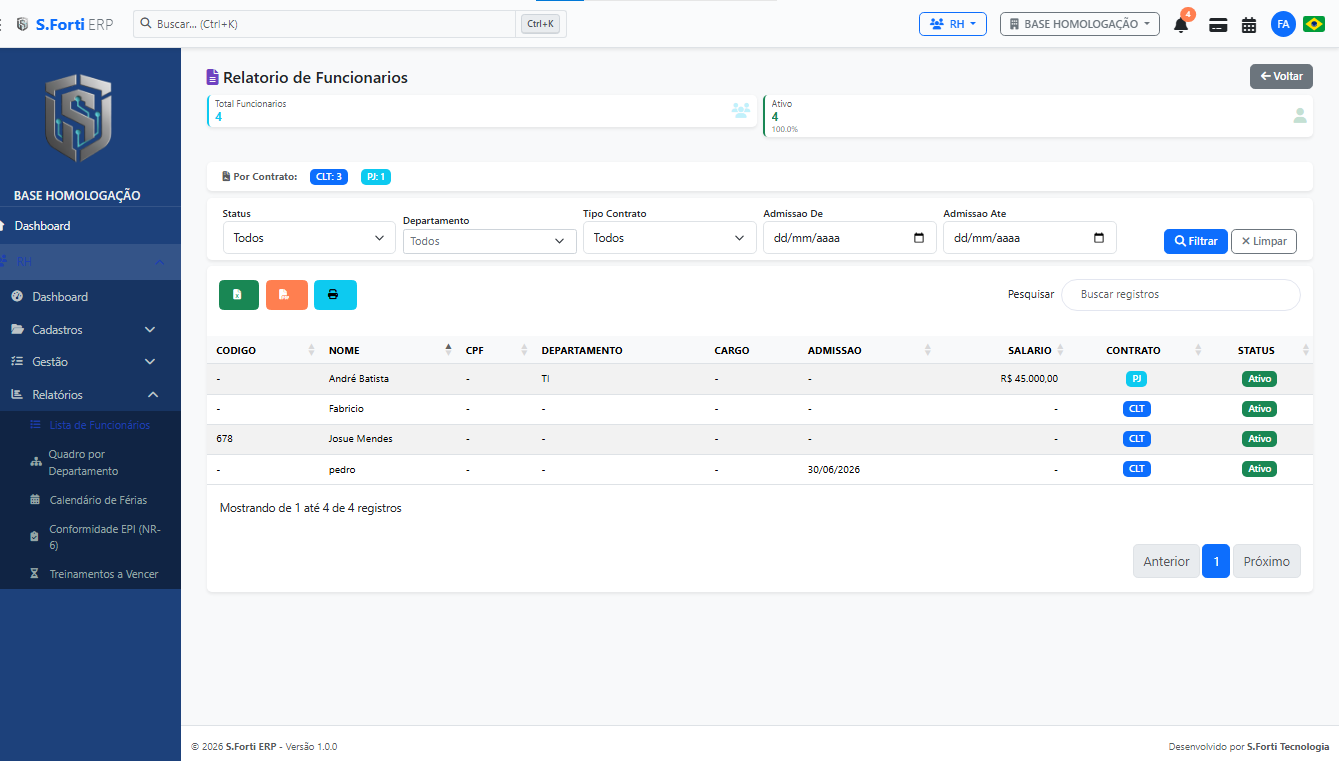Open the Dashboard item under RH
The image size is (1339, 761).
click(90, 297)
